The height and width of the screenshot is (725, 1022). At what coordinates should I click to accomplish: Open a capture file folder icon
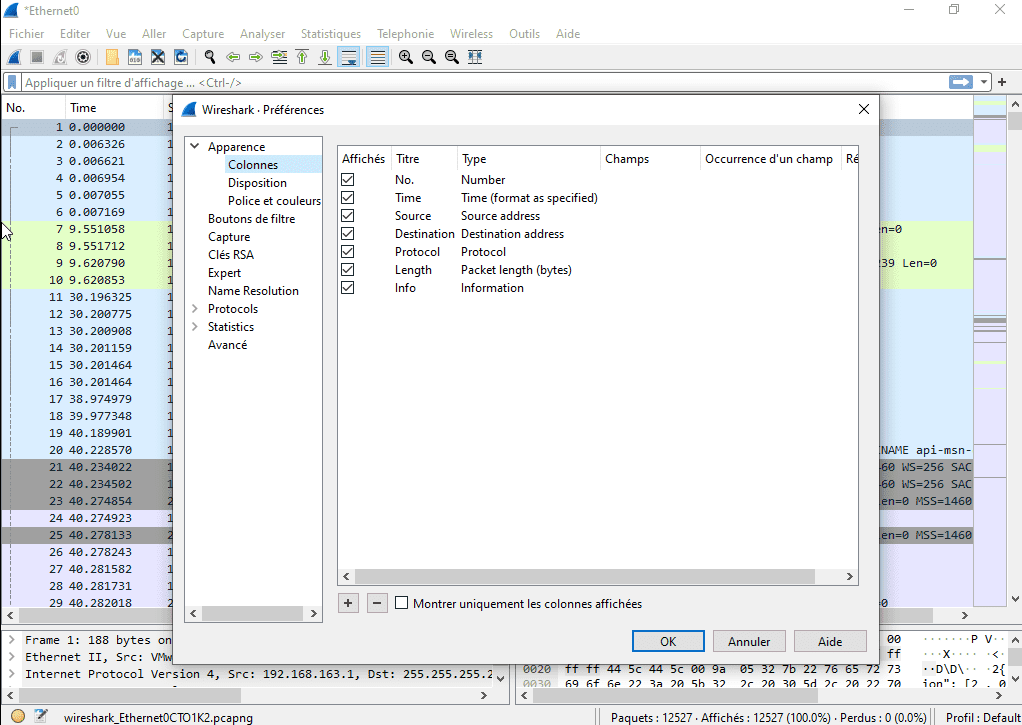click(112, 57)
